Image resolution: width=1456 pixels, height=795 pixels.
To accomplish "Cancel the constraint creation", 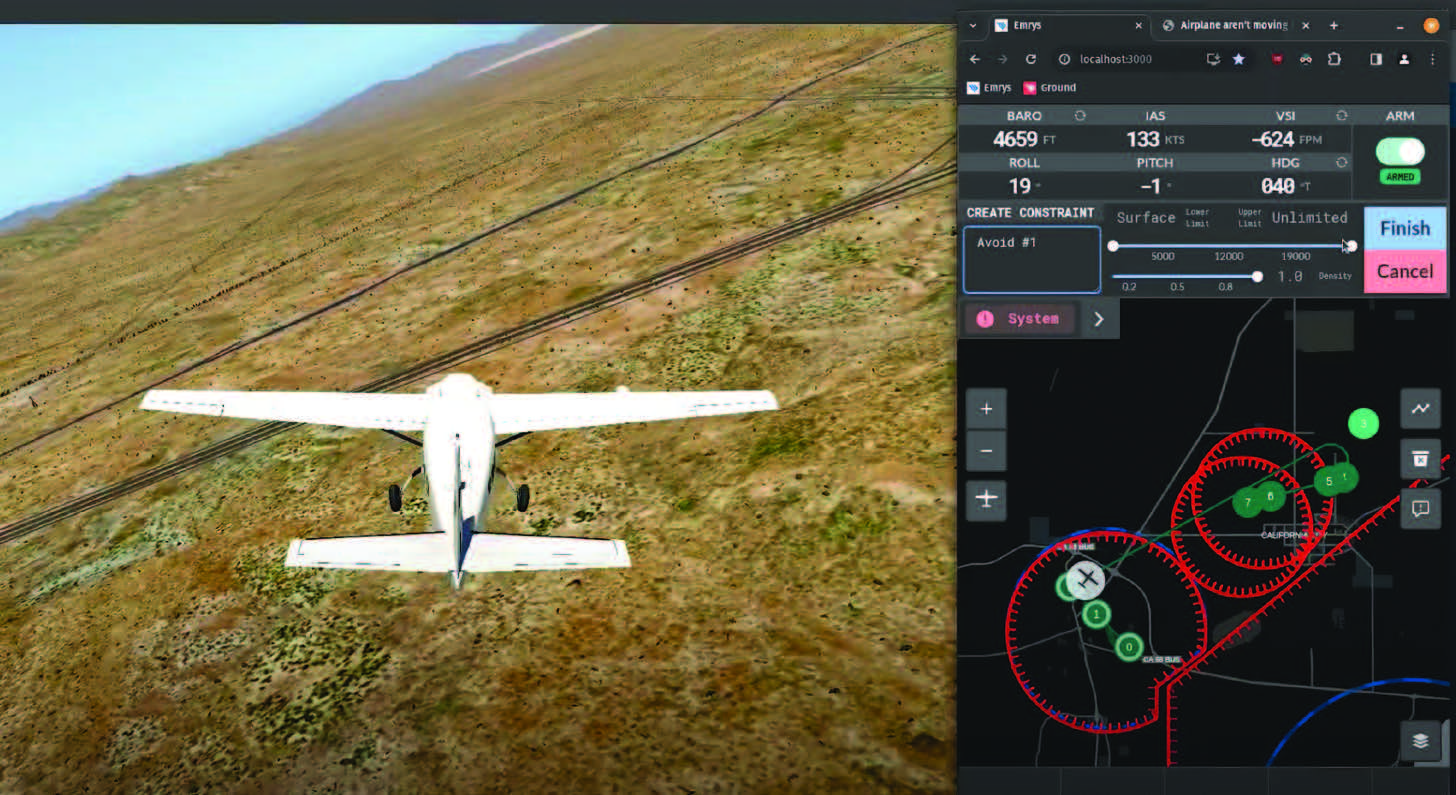I will (1404, 271).
